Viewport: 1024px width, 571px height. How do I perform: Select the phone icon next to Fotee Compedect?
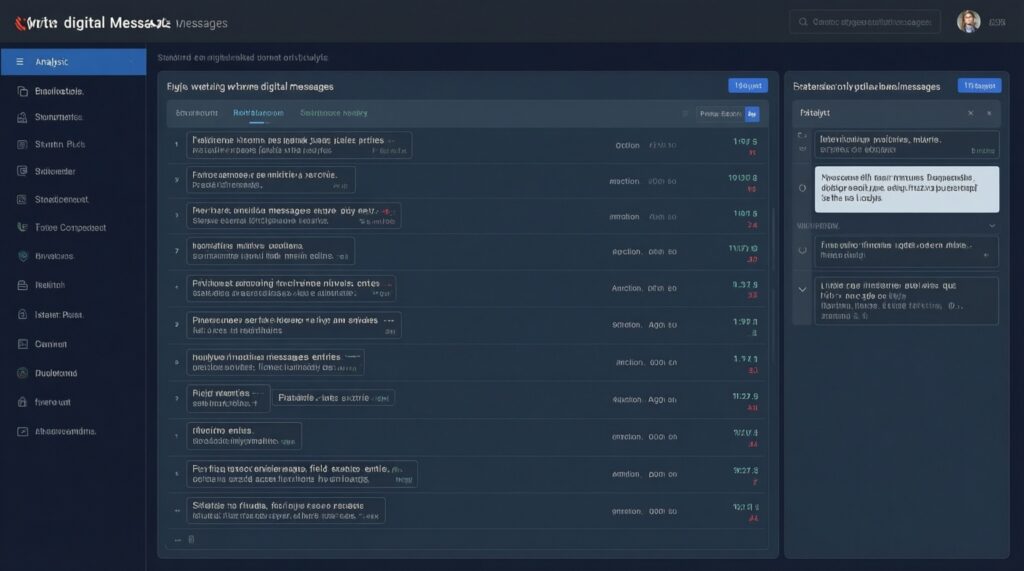pos(22,227)
